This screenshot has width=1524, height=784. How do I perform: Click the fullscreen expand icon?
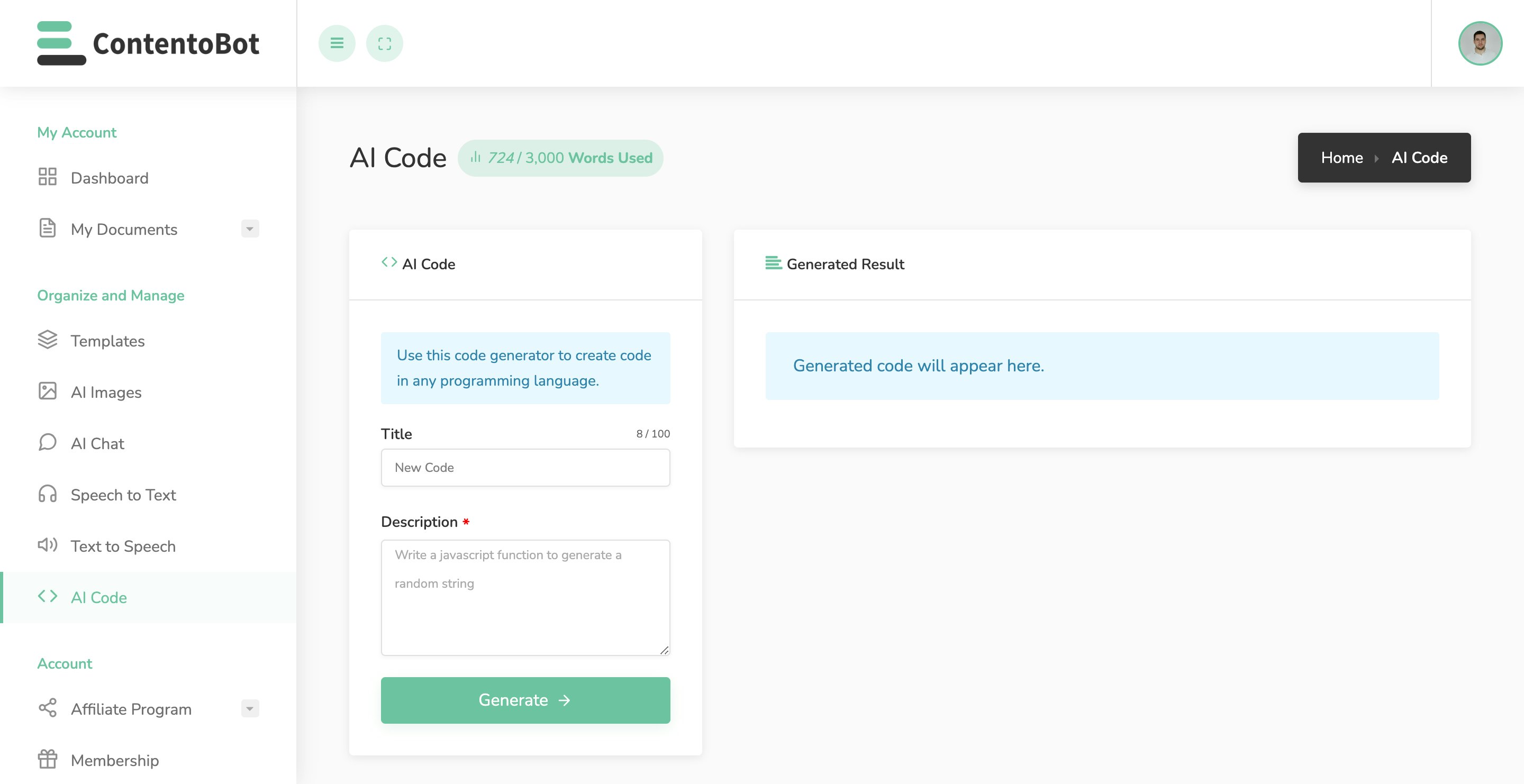click(385, 43)
